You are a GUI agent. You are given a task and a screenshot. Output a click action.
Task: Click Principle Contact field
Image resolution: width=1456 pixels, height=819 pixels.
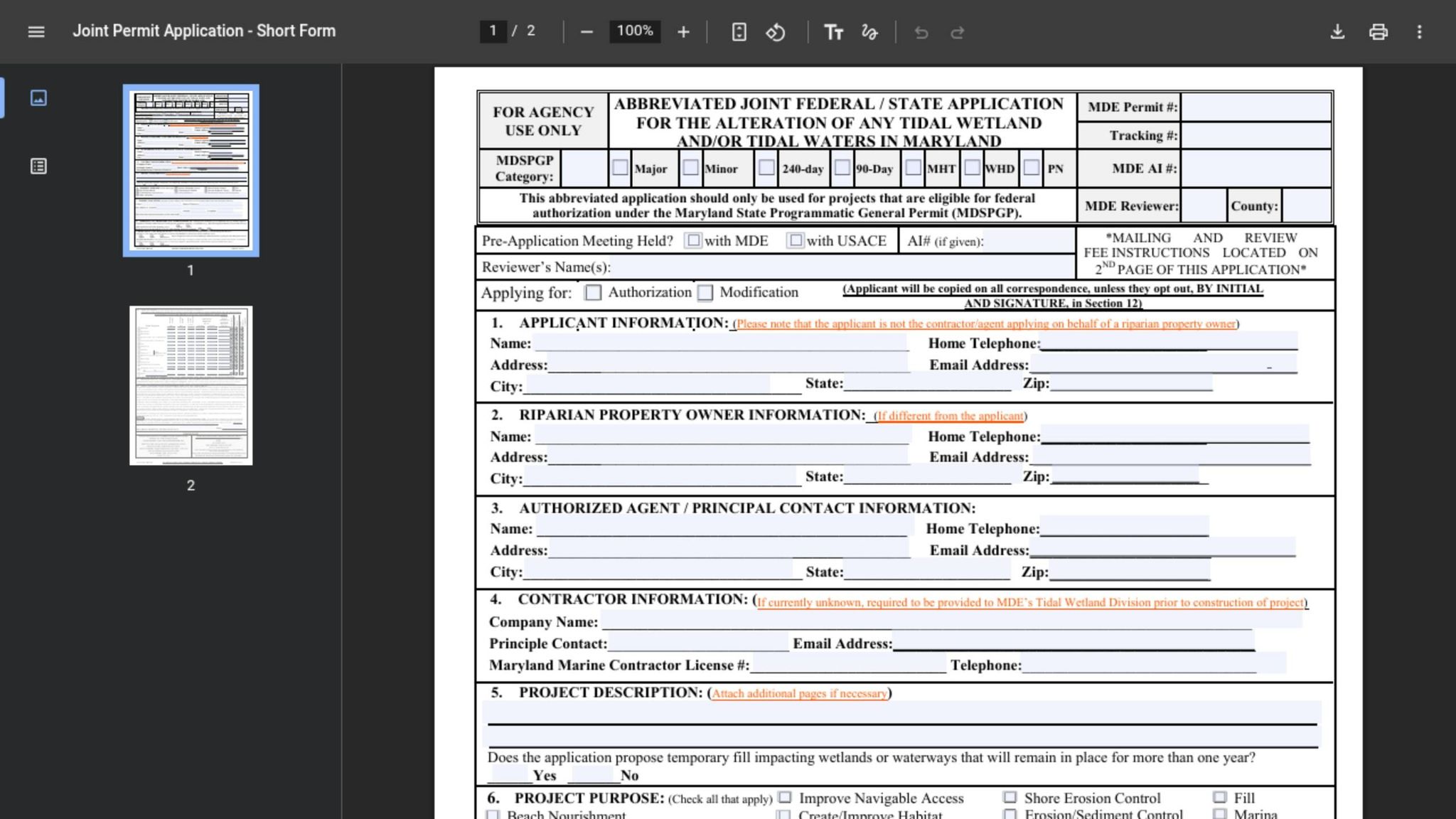(698, 642)
